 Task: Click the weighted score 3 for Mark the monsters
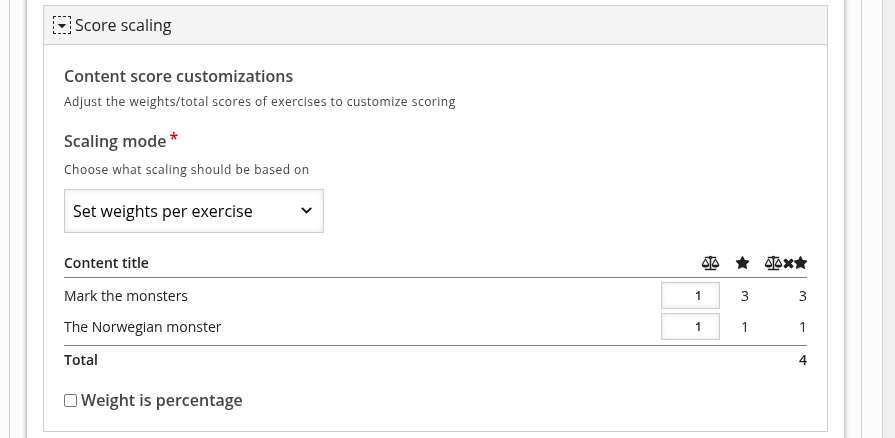[x=803, y=296]
